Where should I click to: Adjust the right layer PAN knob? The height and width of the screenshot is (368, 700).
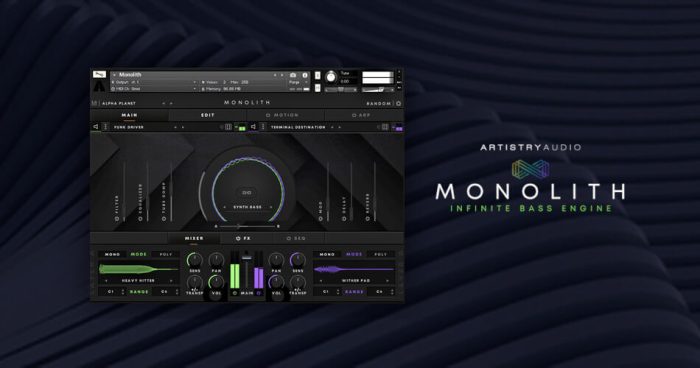point(276,259)
